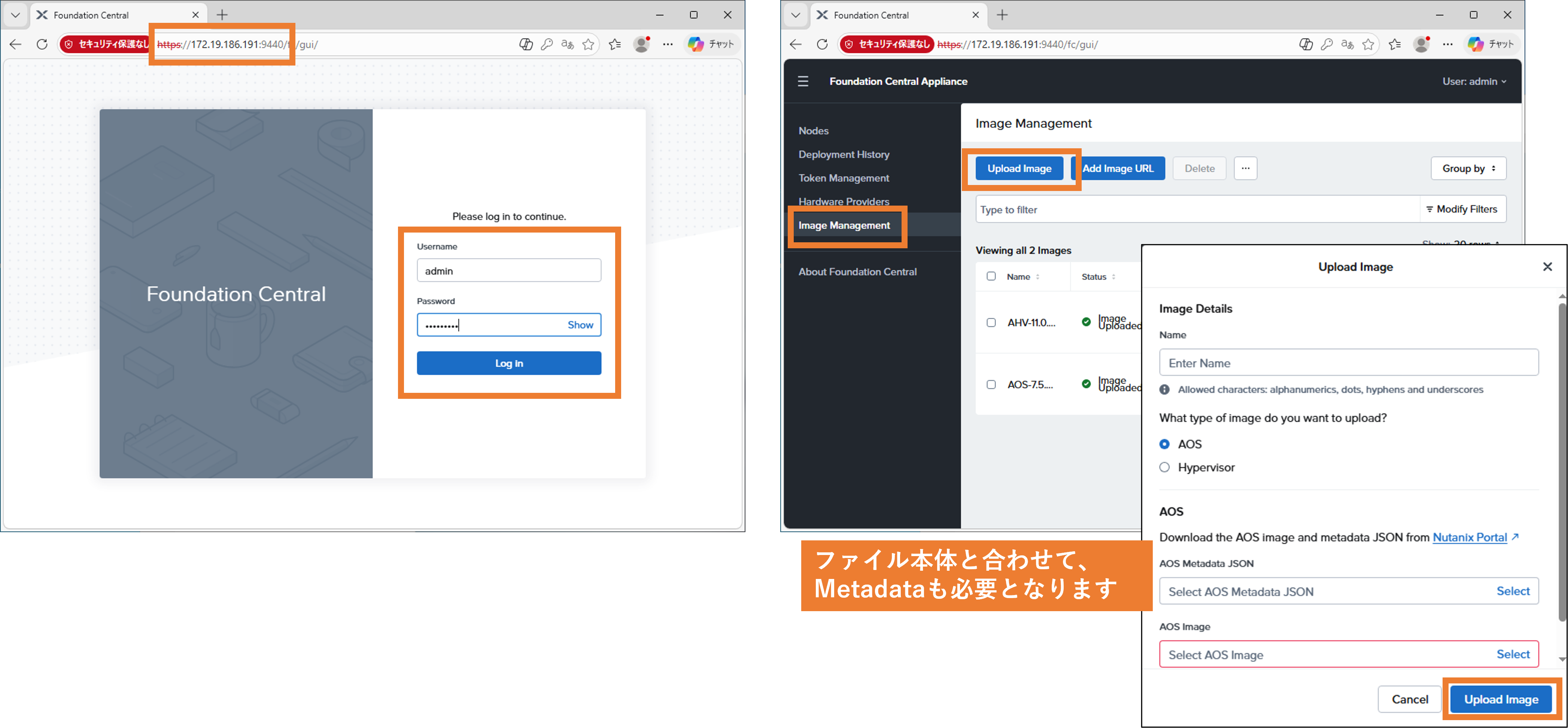Close the Upload Image dialog with X
1568x728 pixels.
pyautogui.click(x=1547, y=267)
